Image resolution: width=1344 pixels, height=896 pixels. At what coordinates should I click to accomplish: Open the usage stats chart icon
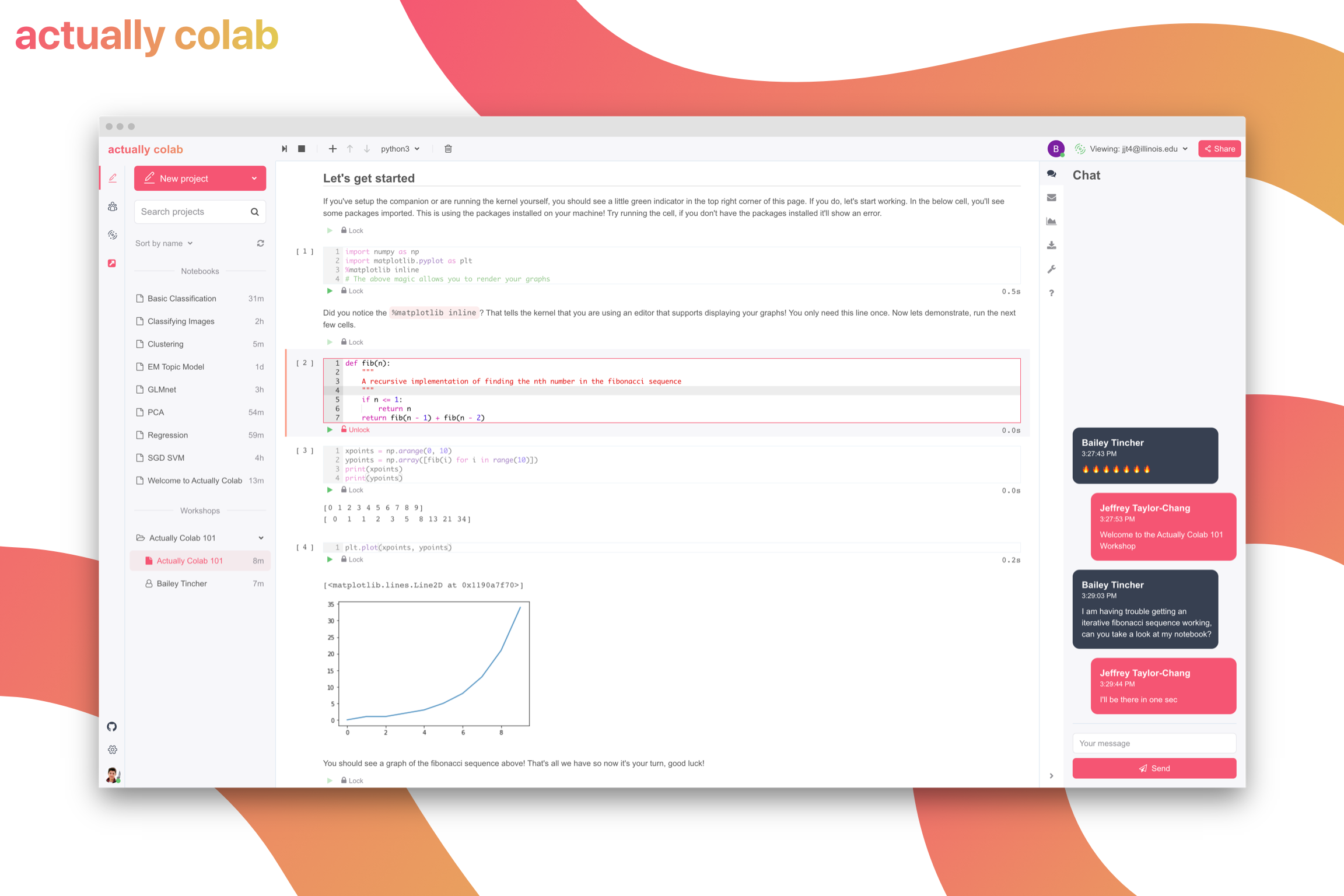point(1052,221)
